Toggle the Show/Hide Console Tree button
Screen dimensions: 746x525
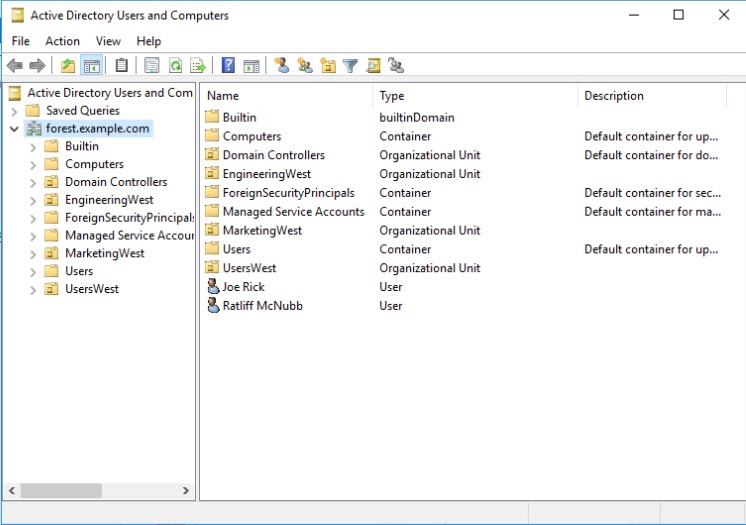pos(91,66)
